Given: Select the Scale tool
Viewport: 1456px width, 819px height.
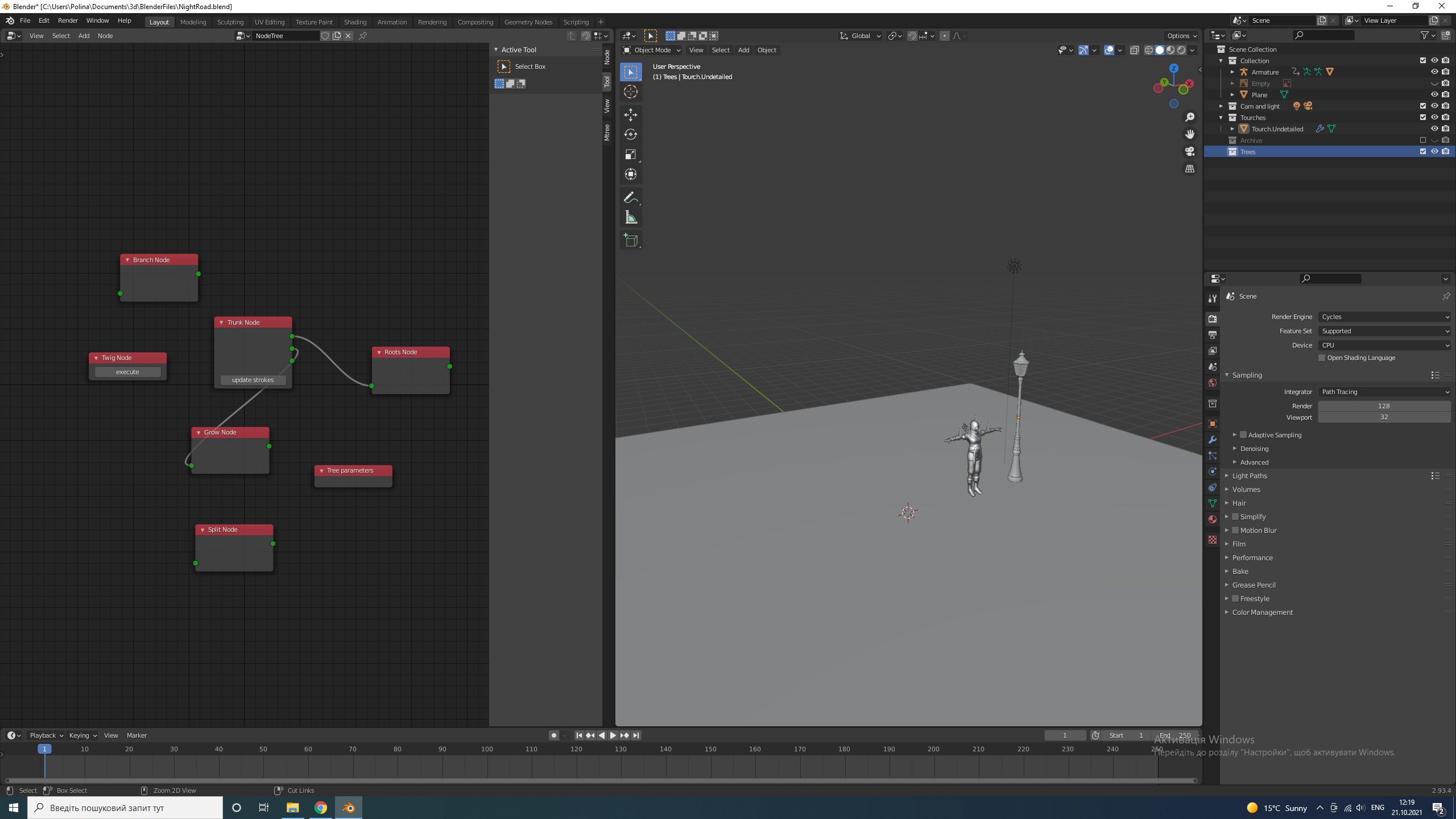Looking at the screenshot, I should pyautogui.click(x=631, y=154).
